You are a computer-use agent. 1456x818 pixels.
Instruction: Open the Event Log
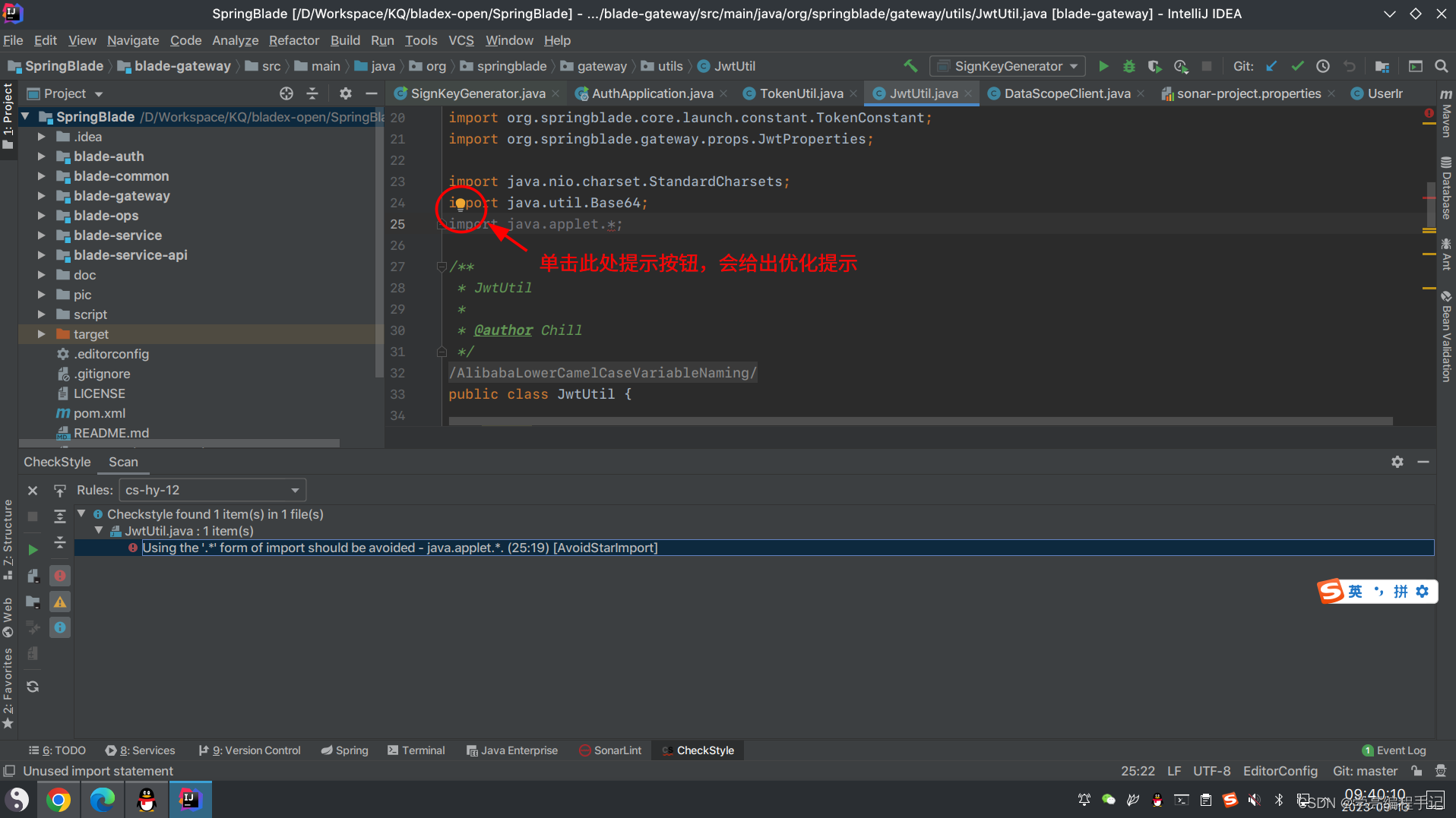click(x=1394, y=750)
